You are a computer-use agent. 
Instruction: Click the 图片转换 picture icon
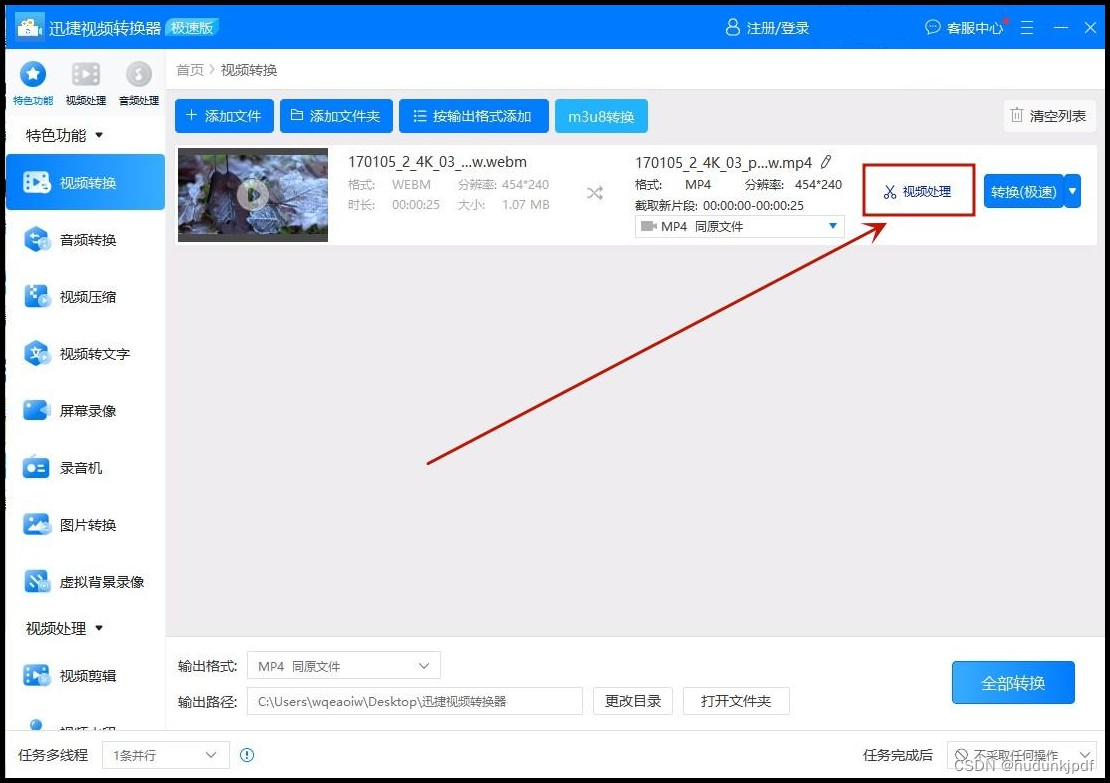click(37, 525)
